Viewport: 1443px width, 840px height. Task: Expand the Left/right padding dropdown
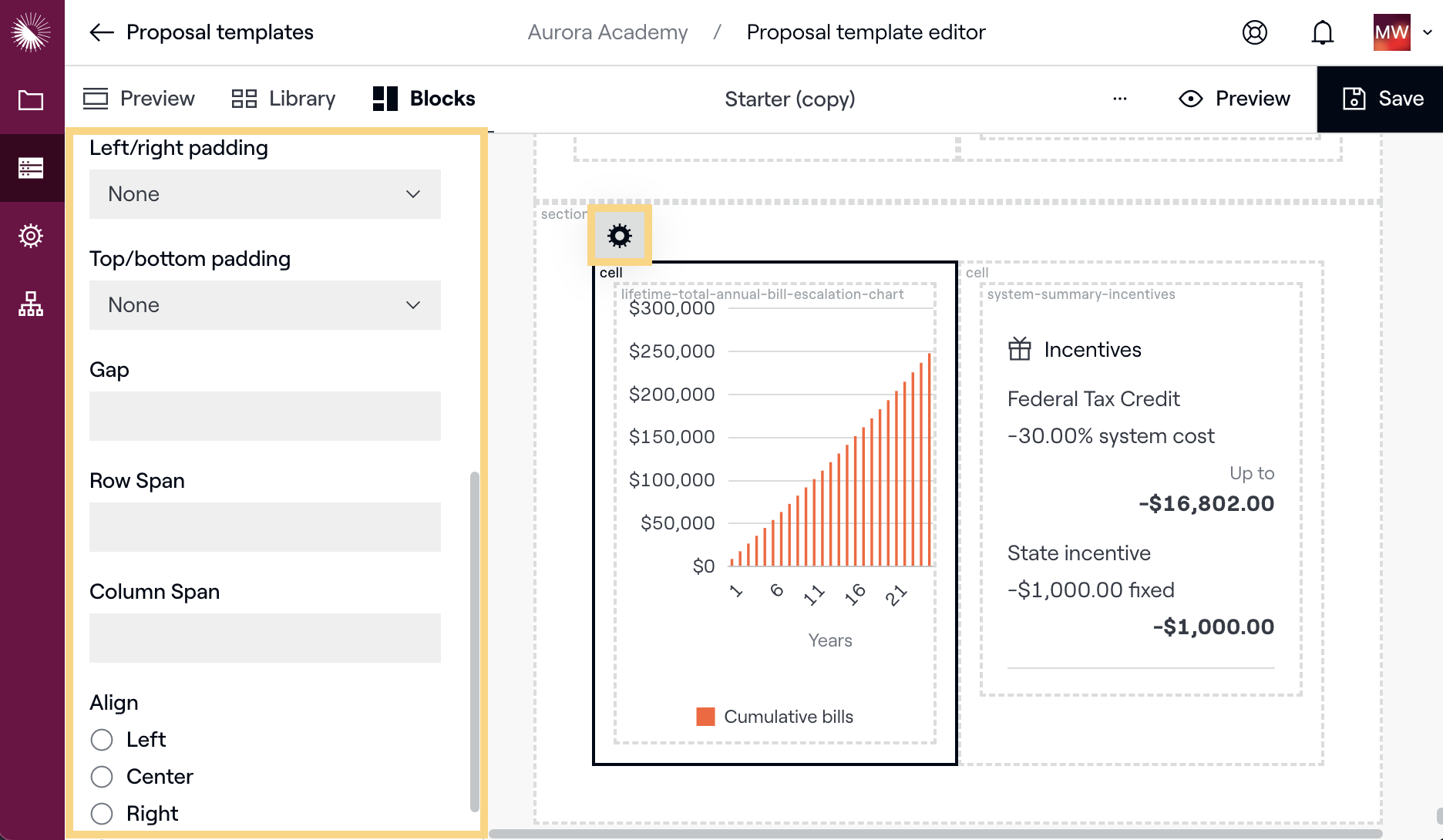point(264,194)
